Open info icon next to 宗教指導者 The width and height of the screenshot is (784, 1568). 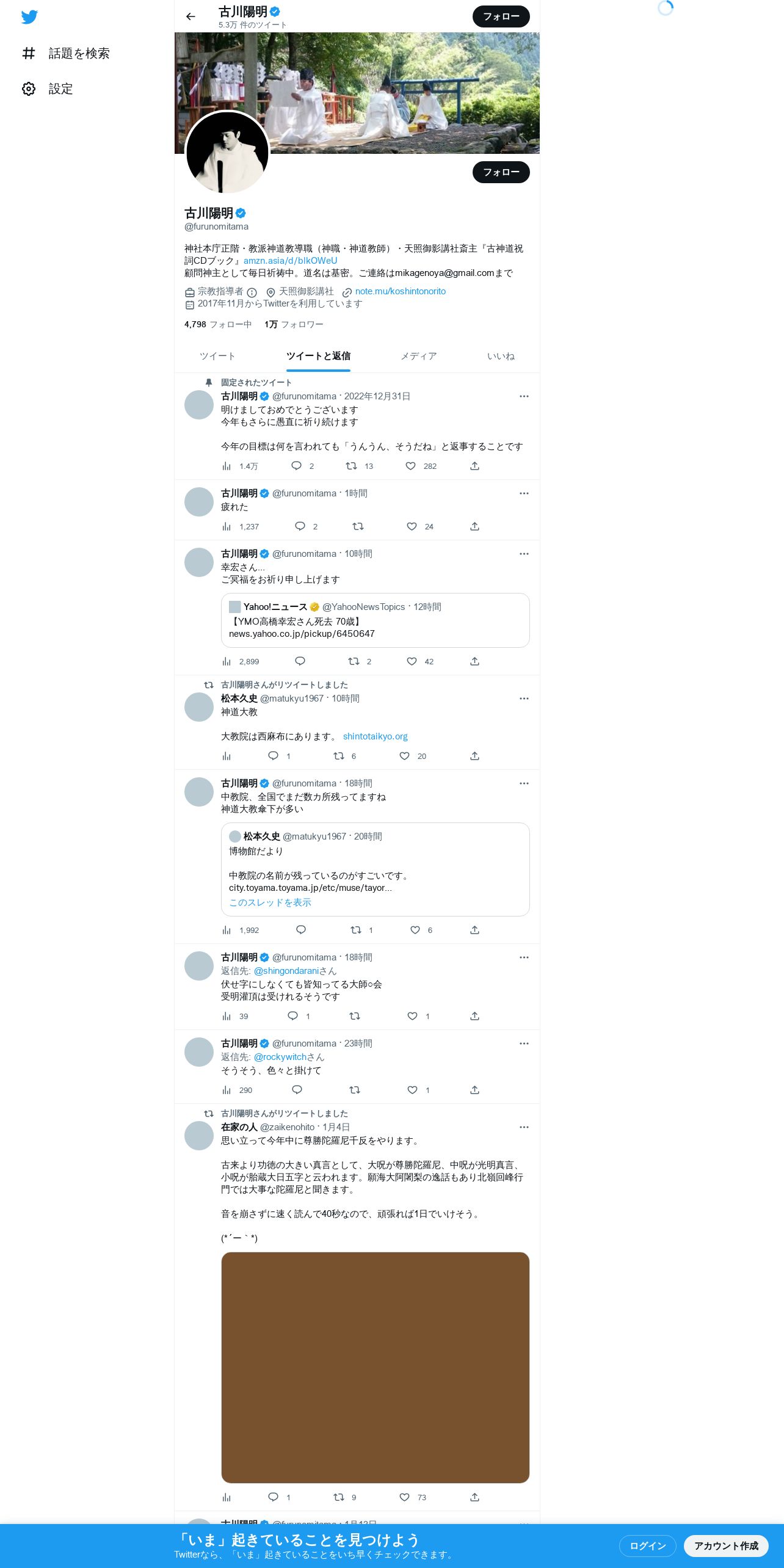click(x=252, y=292)
